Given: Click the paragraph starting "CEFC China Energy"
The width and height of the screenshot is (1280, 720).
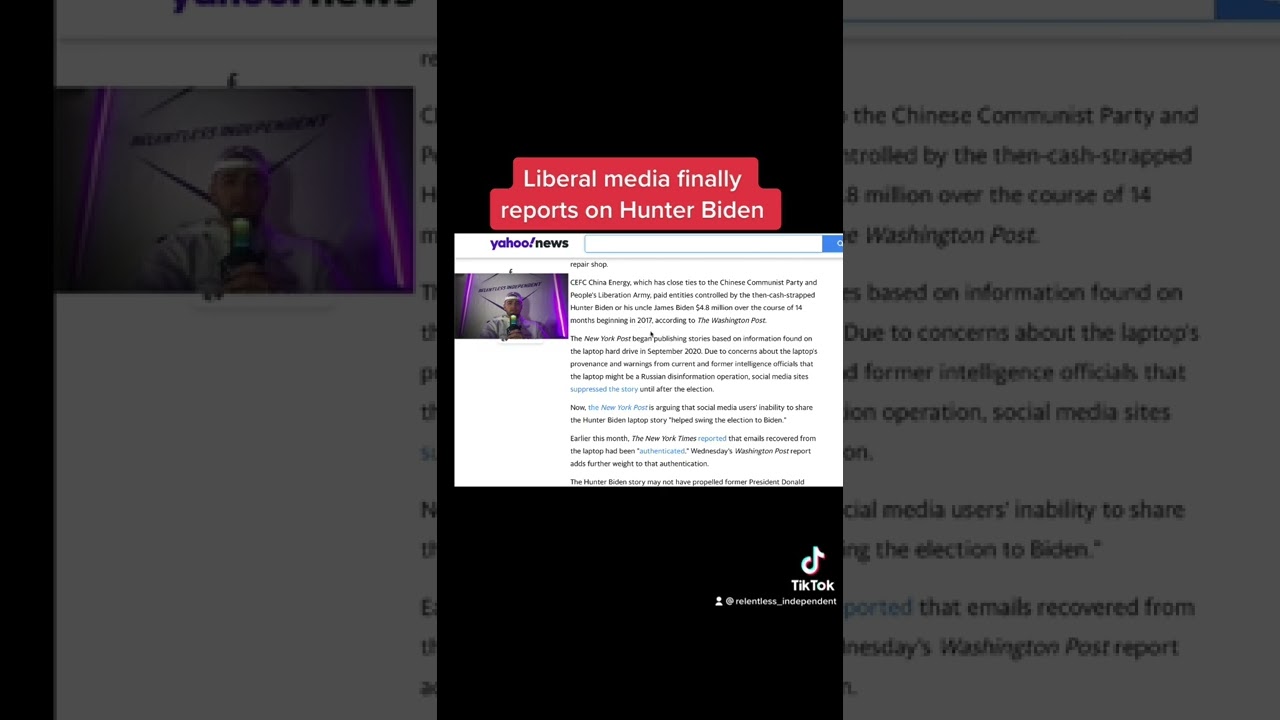Looking at the screenshot, I should point(694,301).
